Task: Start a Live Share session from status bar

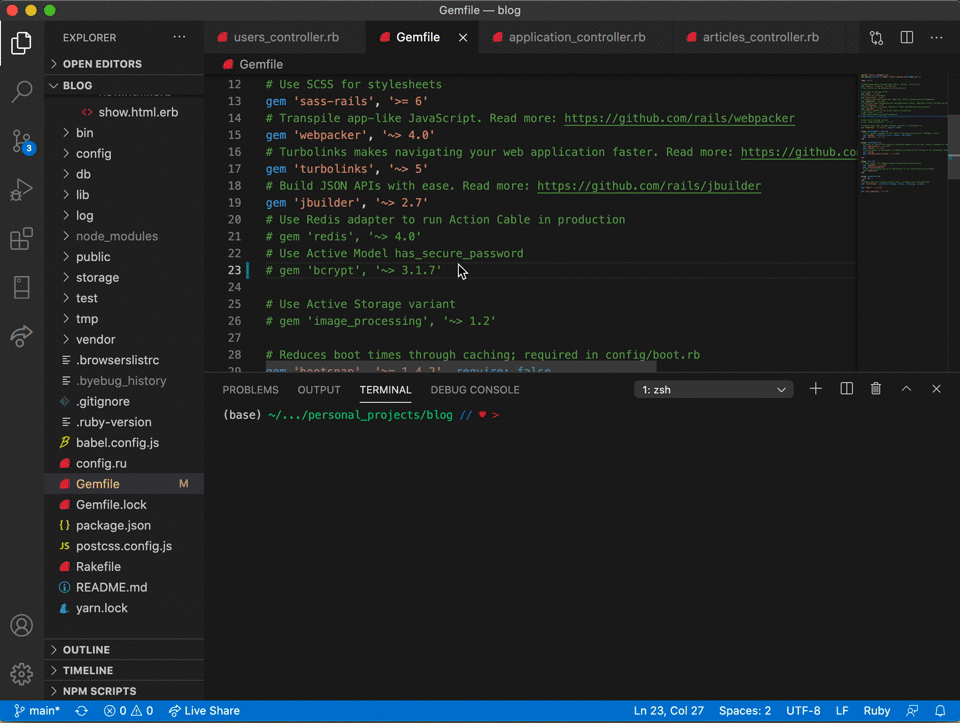Action: [204, 710]
